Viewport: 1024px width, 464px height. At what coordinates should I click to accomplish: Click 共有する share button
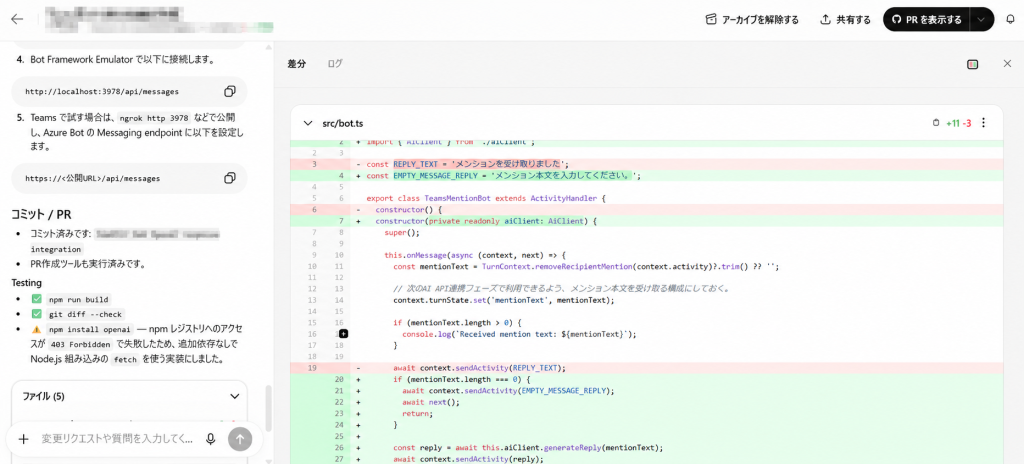point(845,20)
